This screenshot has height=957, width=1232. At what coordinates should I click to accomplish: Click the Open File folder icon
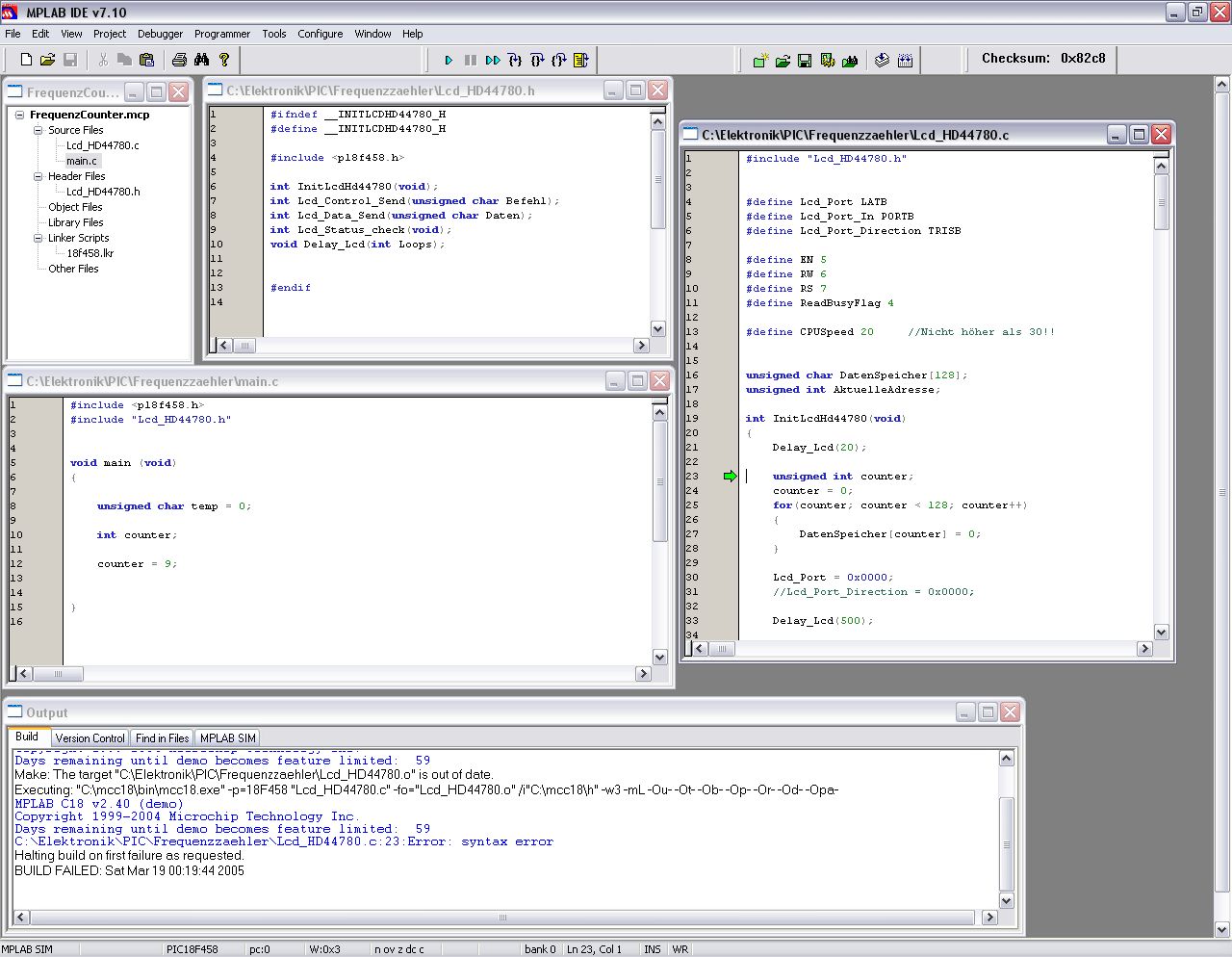pos(47,60)
